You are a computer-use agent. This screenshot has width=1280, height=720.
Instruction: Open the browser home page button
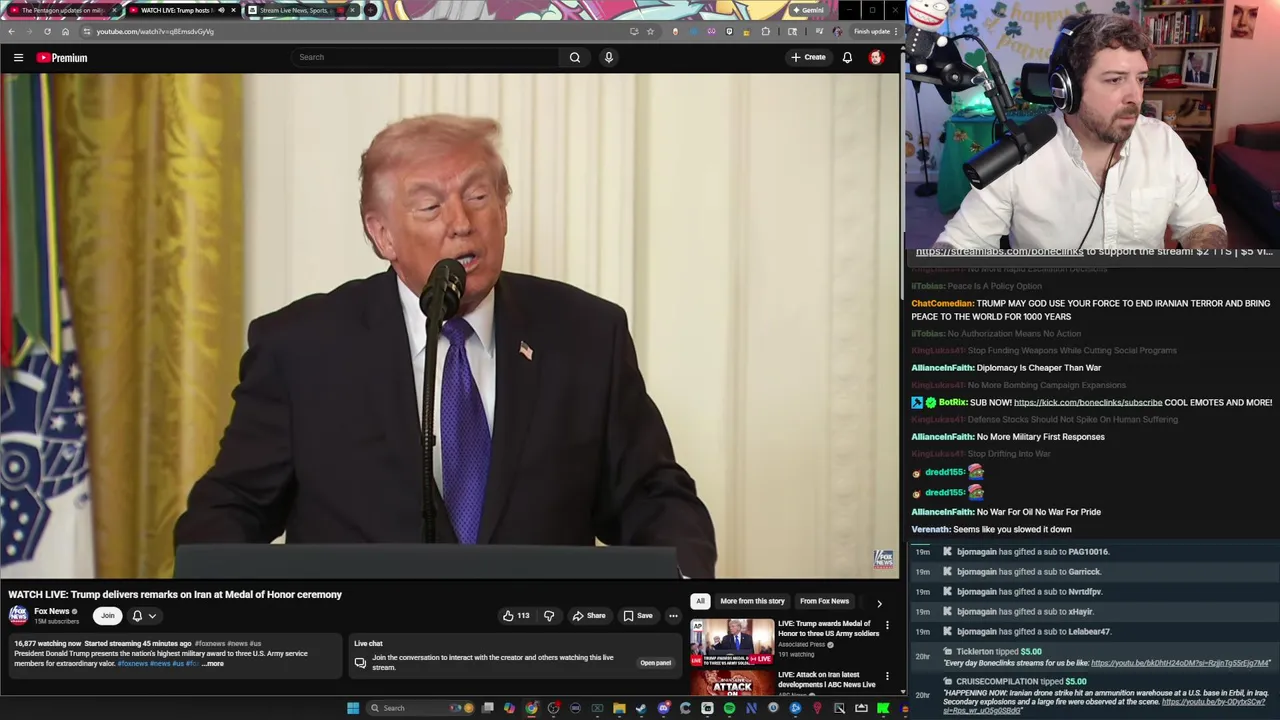tap(65, 31)
